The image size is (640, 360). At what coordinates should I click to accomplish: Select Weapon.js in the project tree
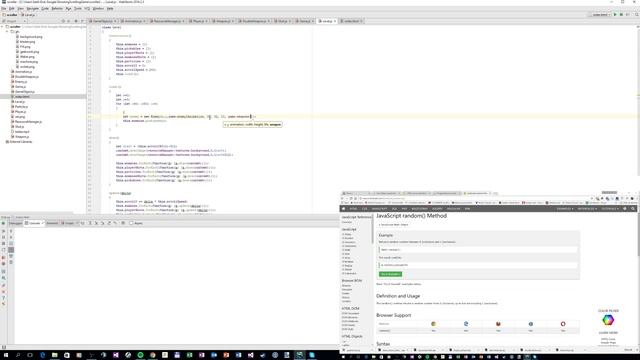pos(22,137)
